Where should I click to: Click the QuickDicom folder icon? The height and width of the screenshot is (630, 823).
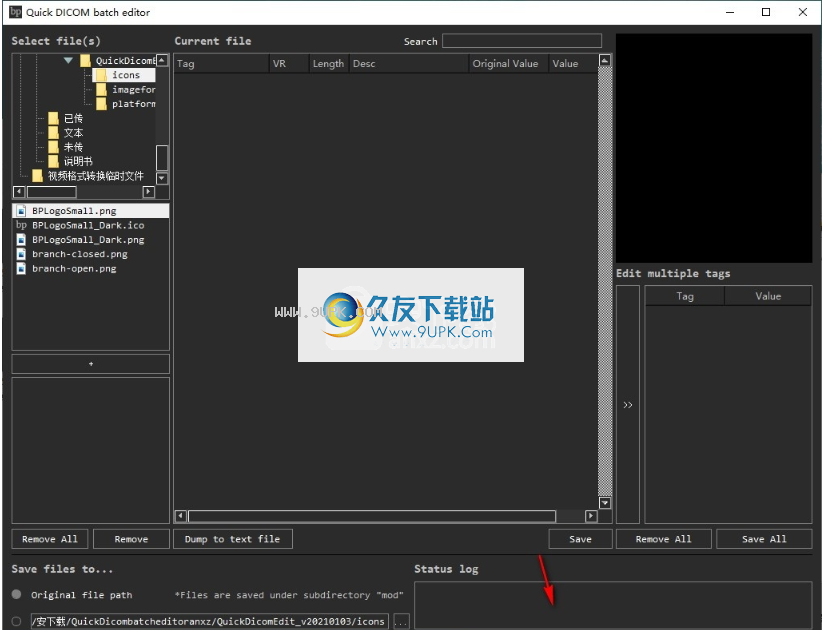(85, 61)
